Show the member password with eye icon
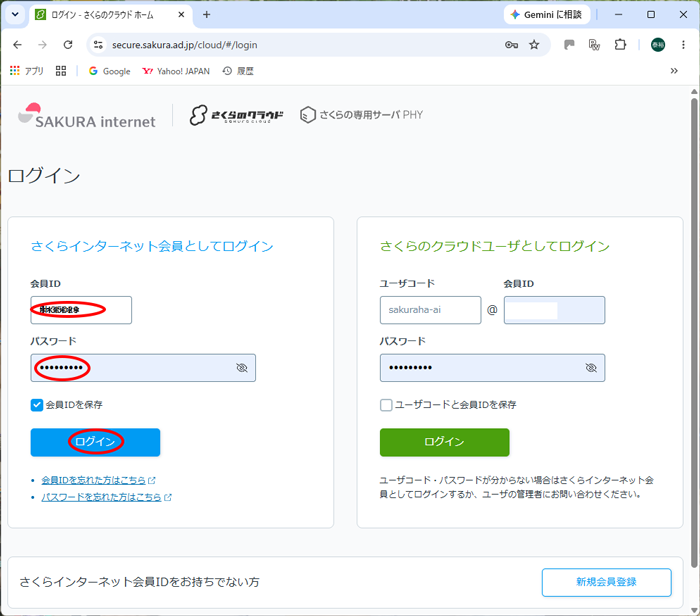Screen dimensions: 700x616 point(242,368)
